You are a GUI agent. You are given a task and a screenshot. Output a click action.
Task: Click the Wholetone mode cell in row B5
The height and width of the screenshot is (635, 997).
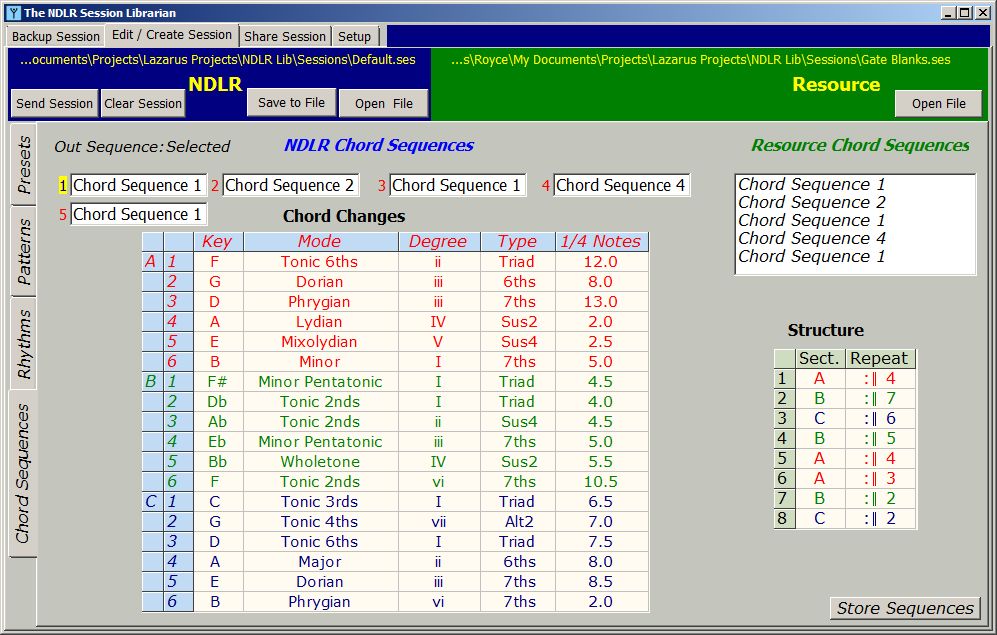point(319,461)
